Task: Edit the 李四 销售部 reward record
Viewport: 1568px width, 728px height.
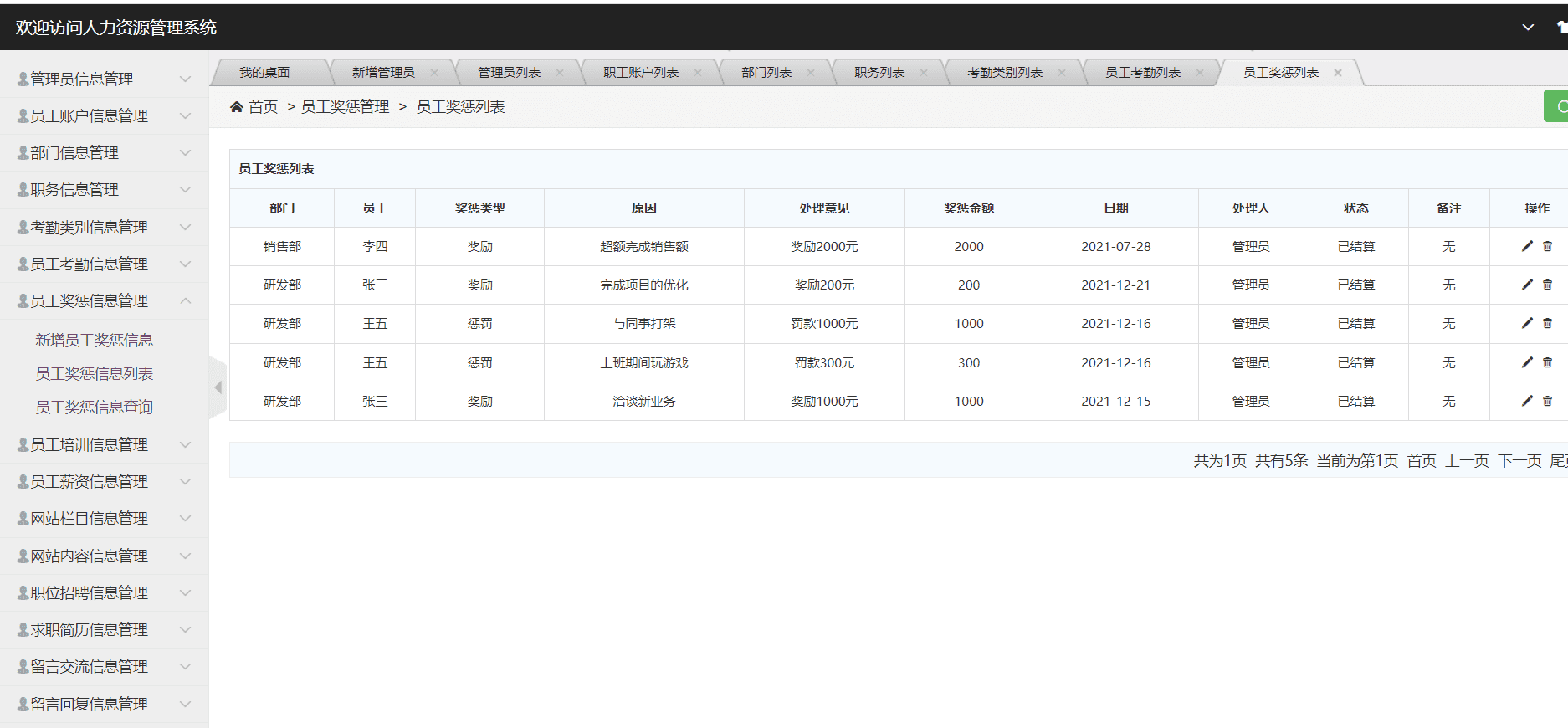Action: 1527,246
